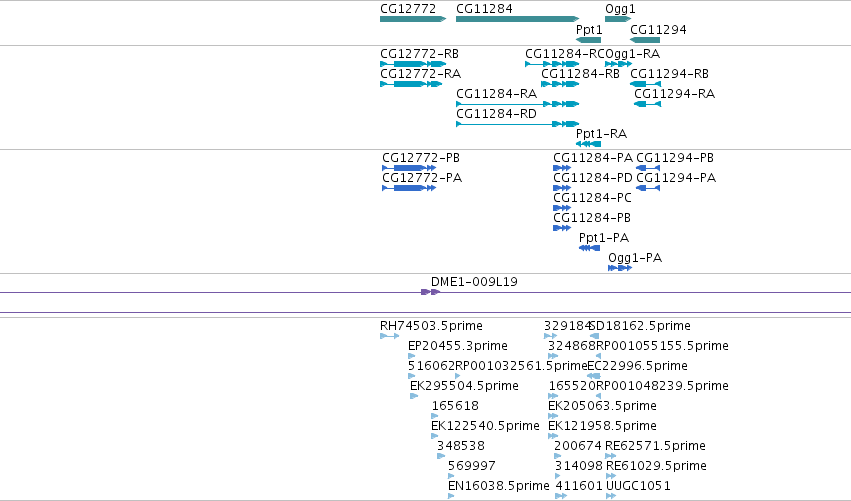
Task: Click the EC22996.5prime EST glyph
Action: (594, 376)
